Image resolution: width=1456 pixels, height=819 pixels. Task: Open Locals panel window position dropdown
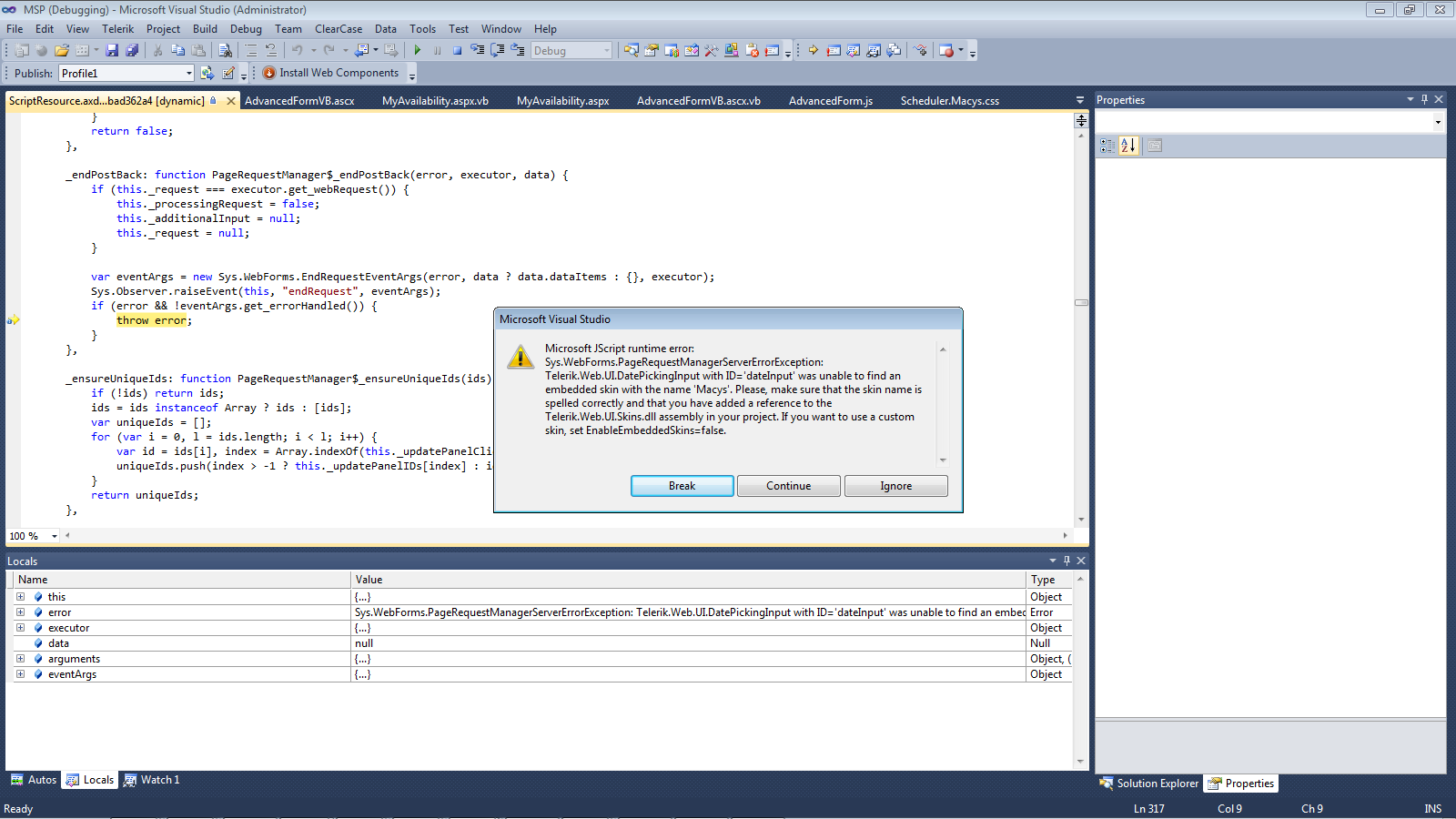(x=1053, y=561)
